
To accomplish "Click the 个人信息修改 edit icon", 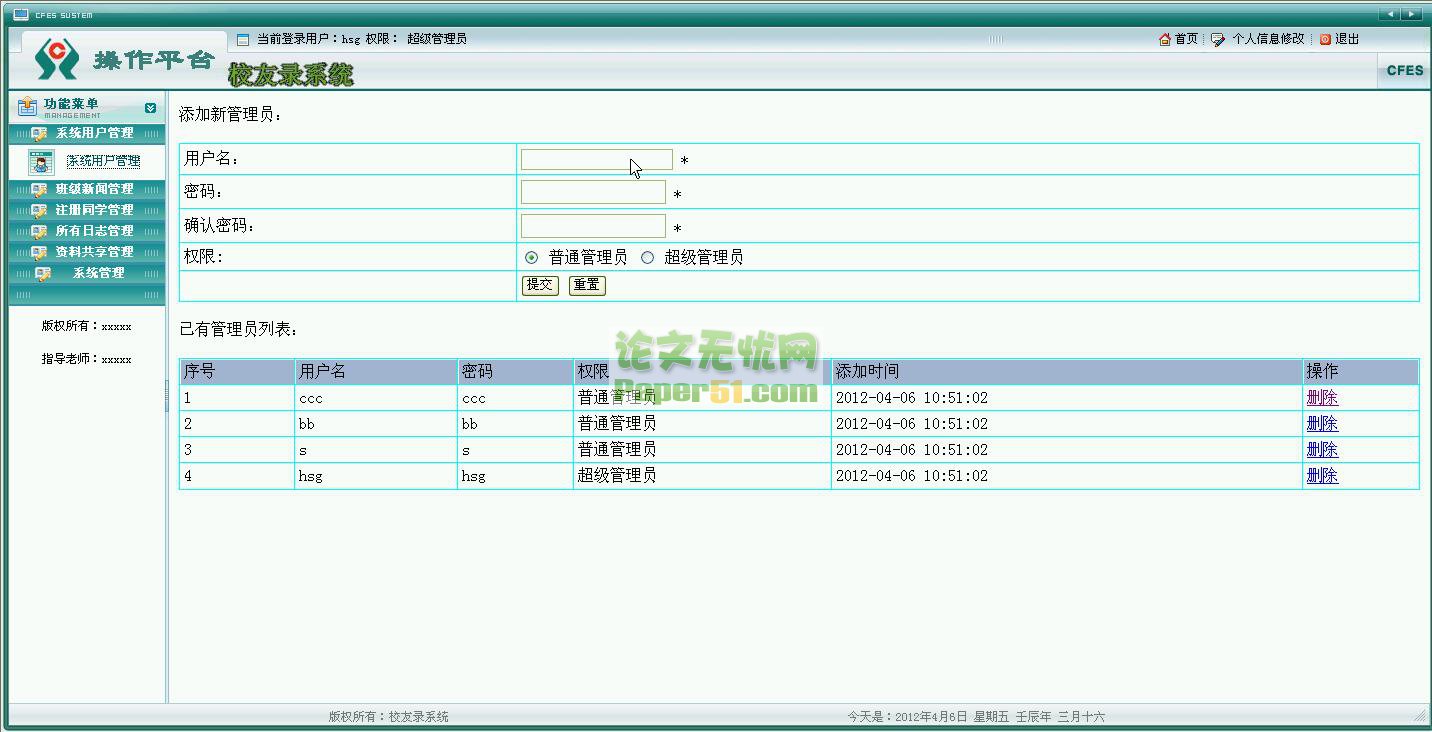I will click(x=1218, y=39).
